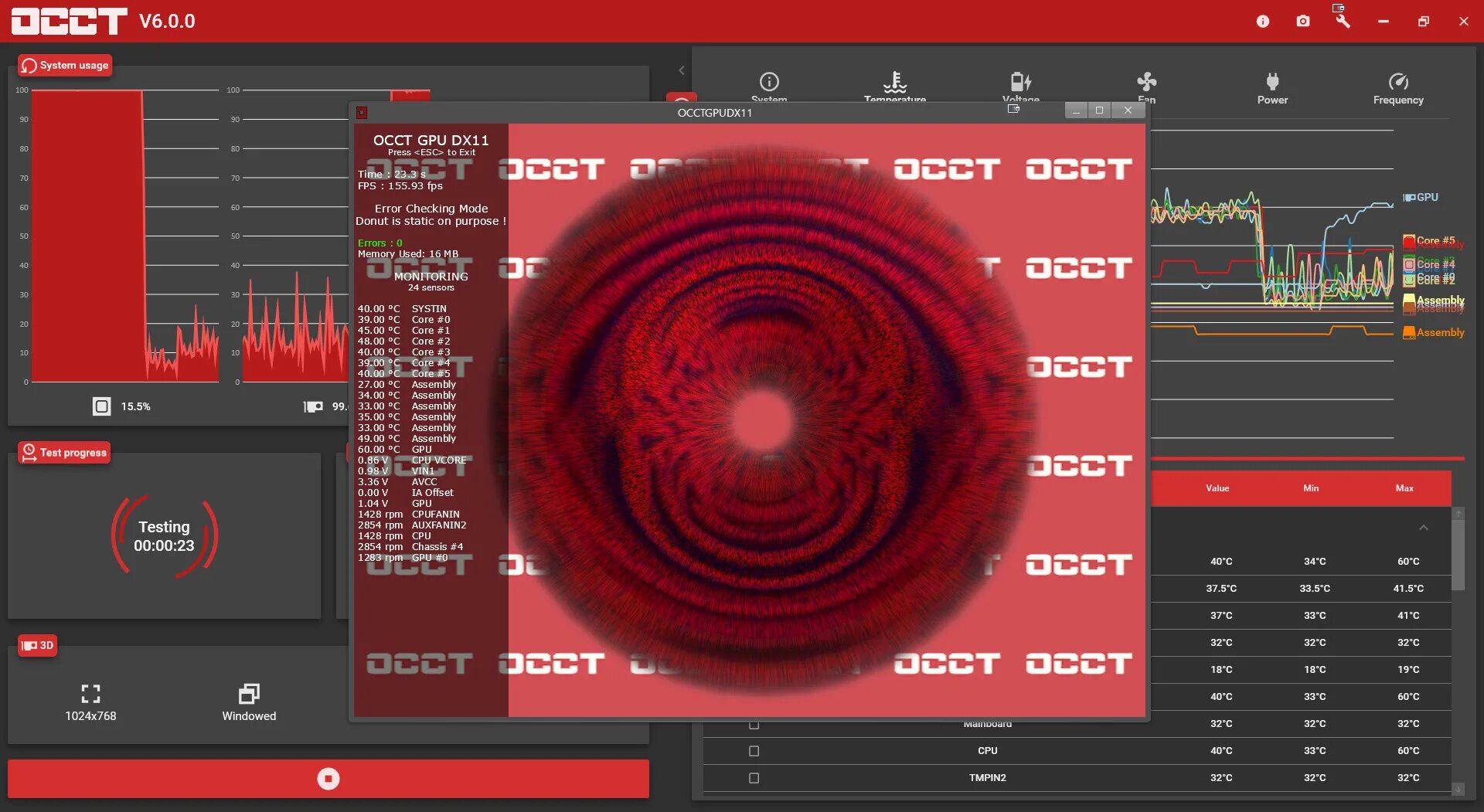Toggle the CPU sensor checkbox
The height and width of the screenshot is (812, 1484).
pyautogui.click(x=754, y=751)
